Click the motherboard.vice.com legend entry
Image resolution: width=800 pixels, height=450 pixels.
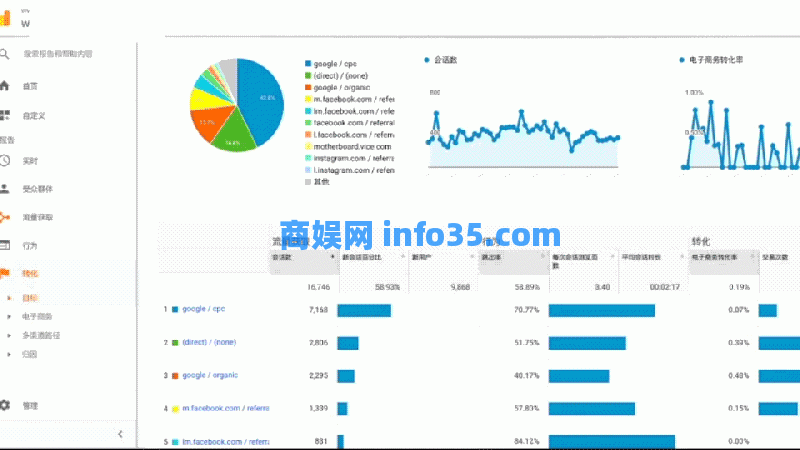pos(352,146)
